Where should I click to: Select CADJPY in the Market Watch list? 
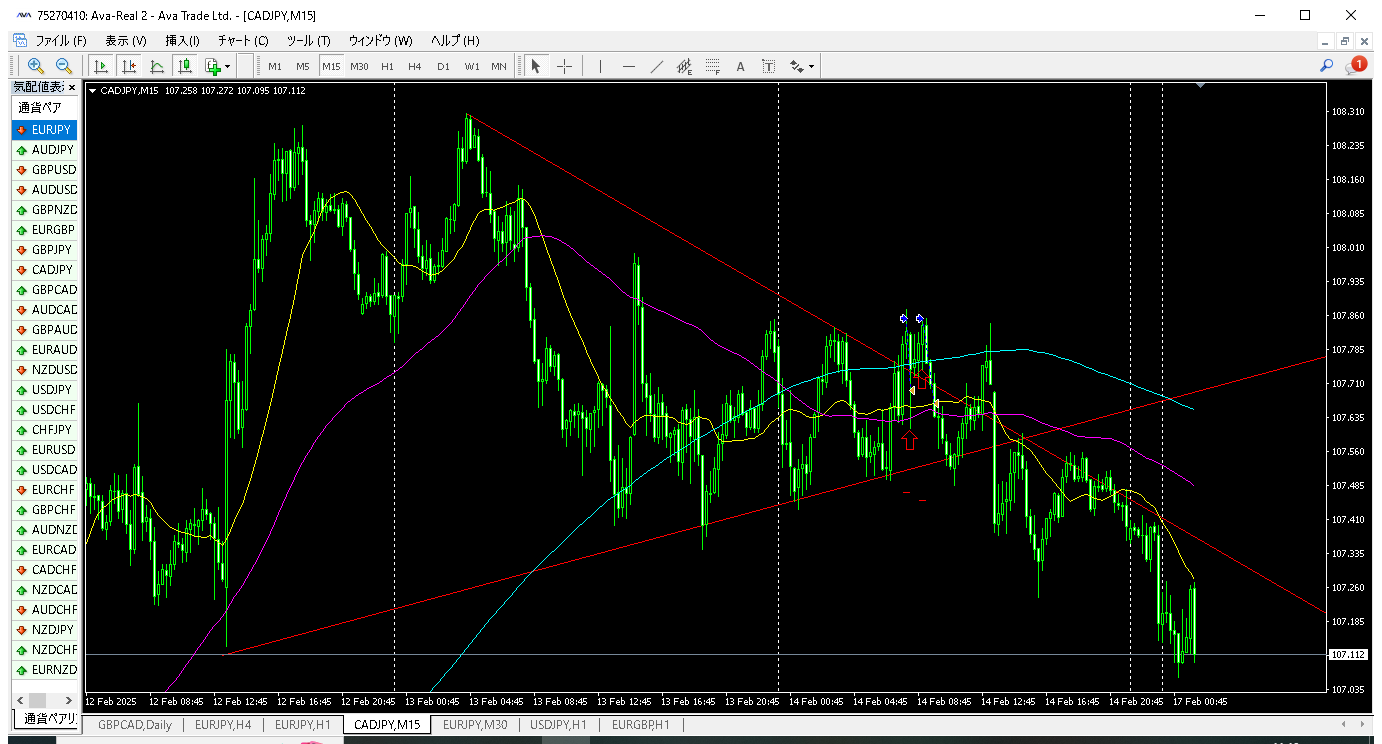point(44,270)
